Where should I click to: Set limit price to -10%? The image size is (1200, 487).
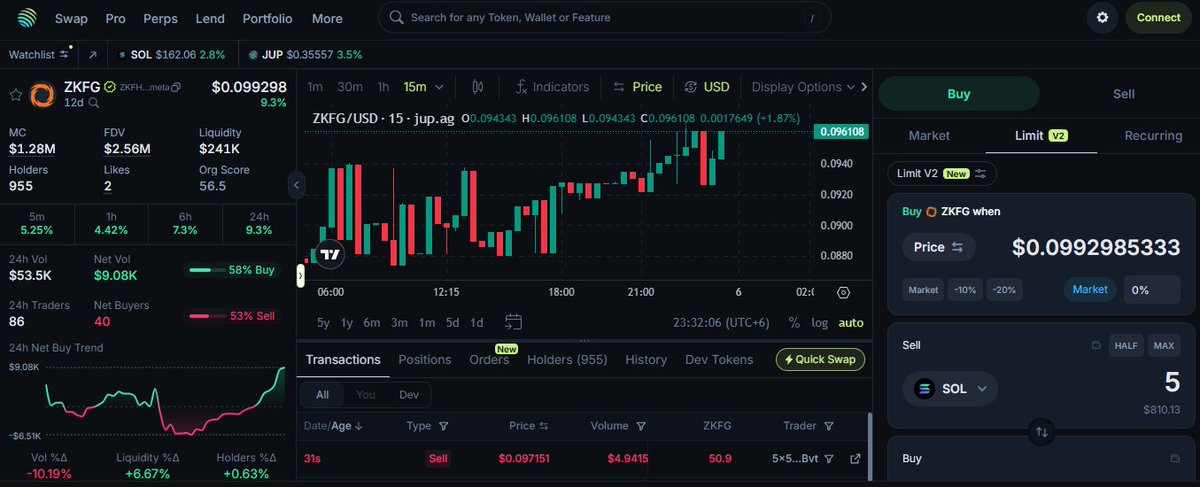[x=965, y=289]
